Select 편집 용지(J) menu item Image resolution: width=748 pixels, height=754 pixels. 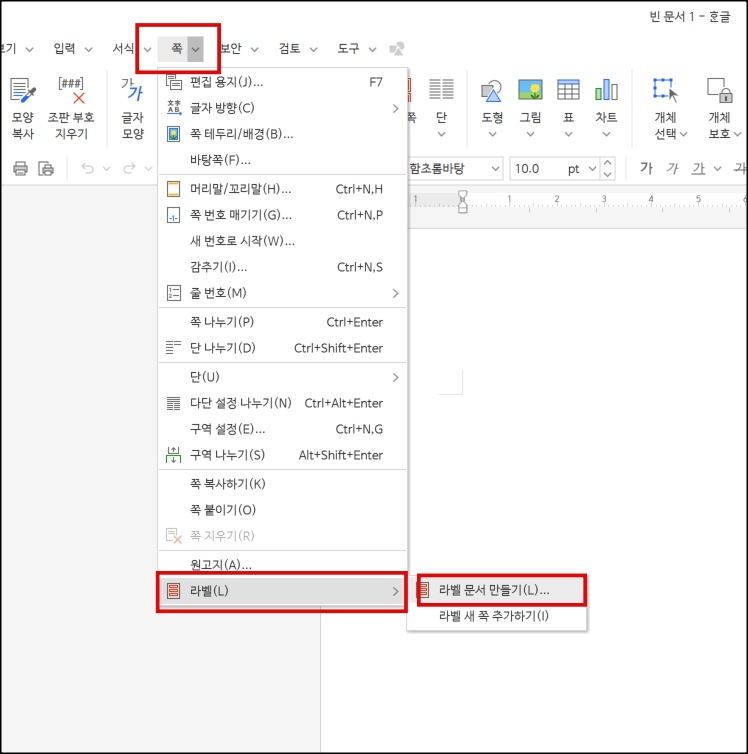tap(283, 82)
